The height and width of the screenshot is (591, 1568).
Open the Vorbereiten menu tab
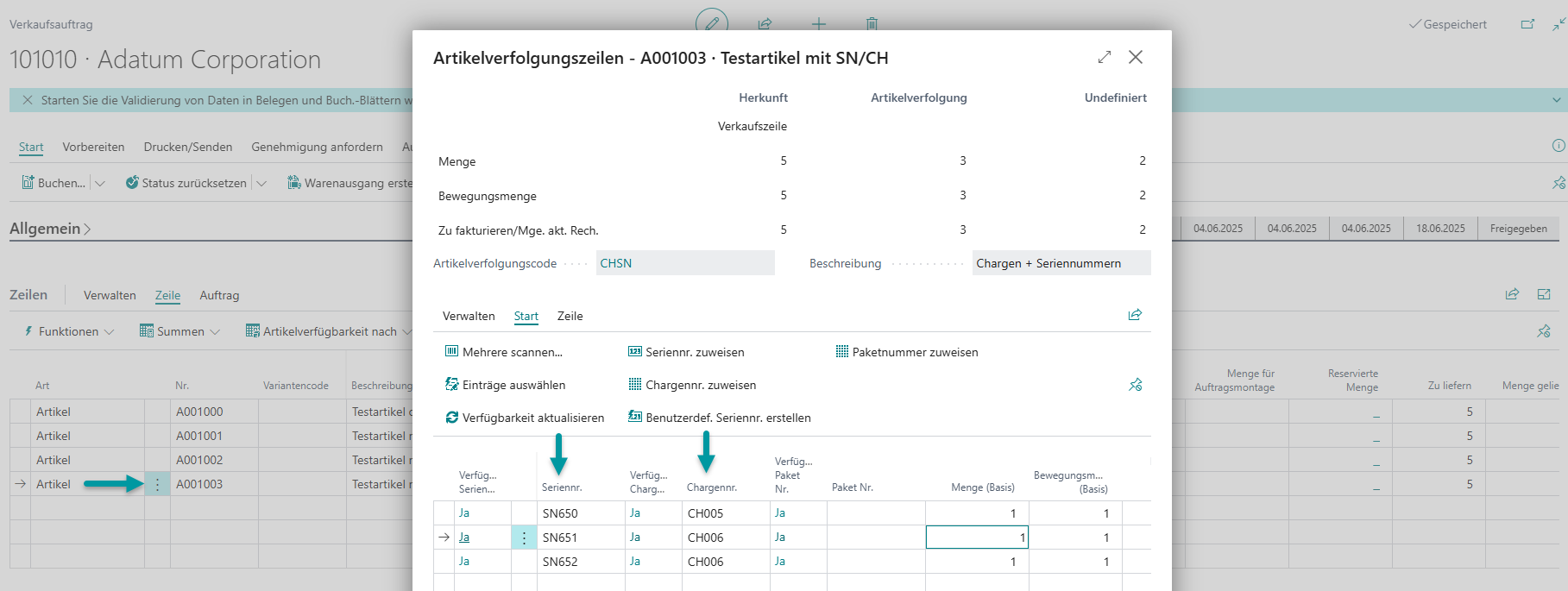coord(93,147)
